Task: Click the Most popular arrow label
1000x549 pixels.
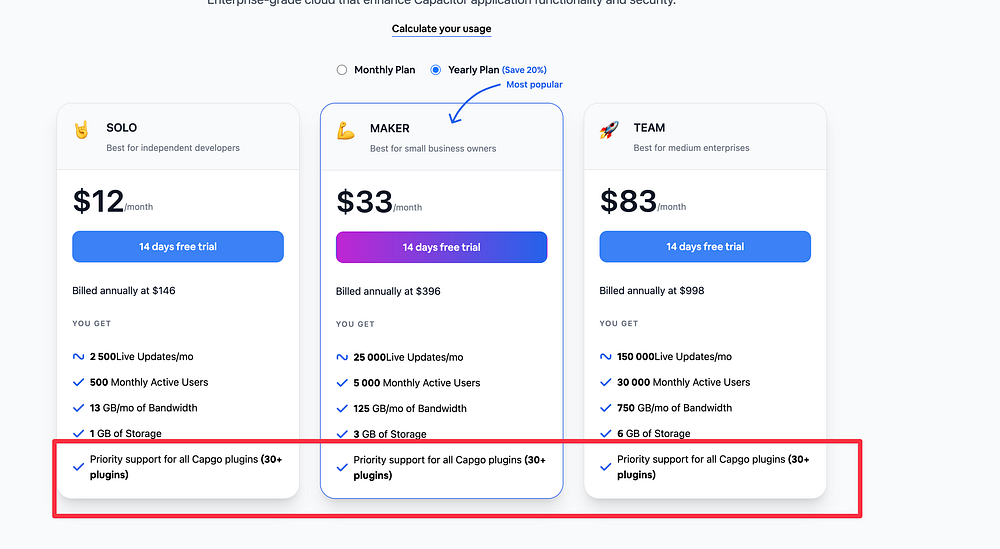Action: click(x=534, y=85)
